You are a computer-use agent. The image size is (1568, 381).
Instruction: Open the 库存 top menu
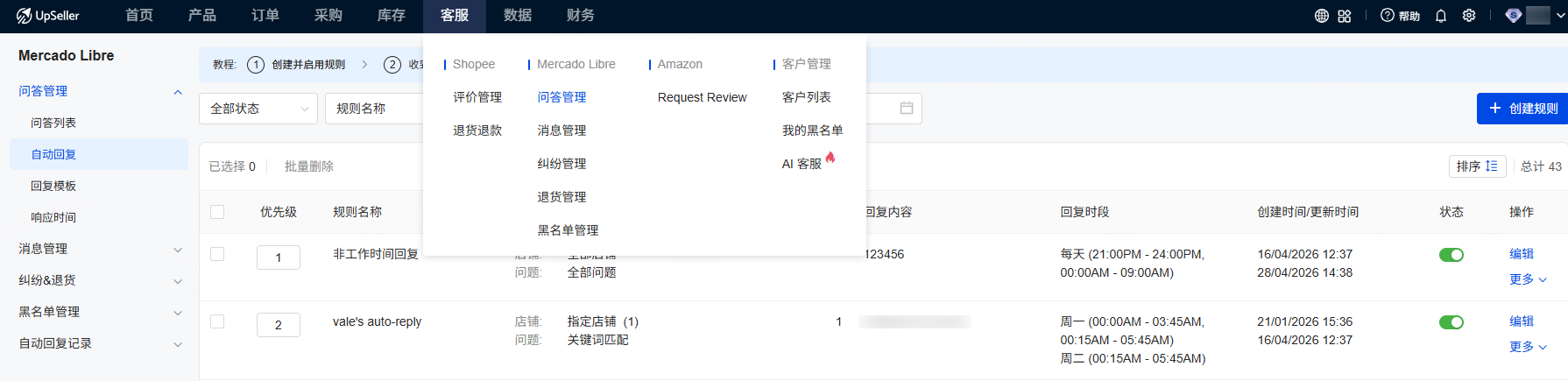pyautogui.click(x=392, y=16)
